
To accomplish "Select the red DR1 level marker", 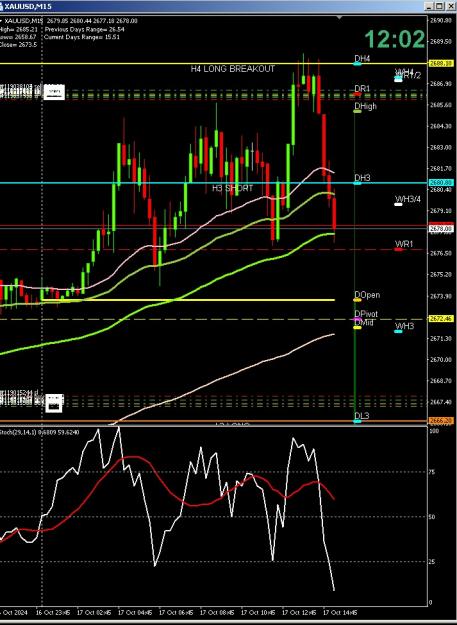I will [x=357, y=94].
